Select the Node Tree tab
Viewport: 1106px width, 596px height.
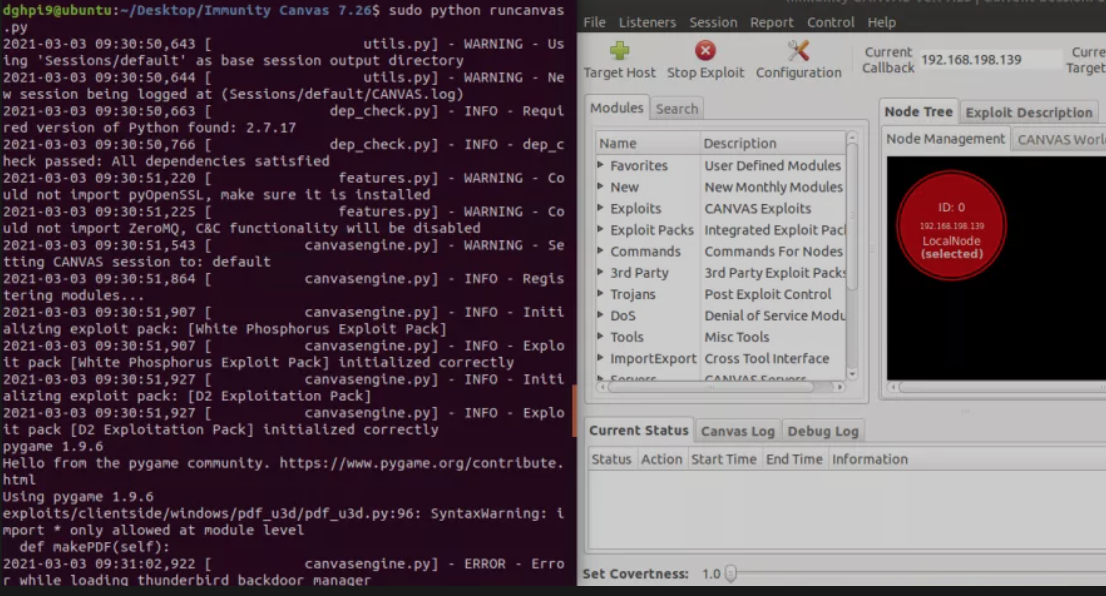[918, 111]
